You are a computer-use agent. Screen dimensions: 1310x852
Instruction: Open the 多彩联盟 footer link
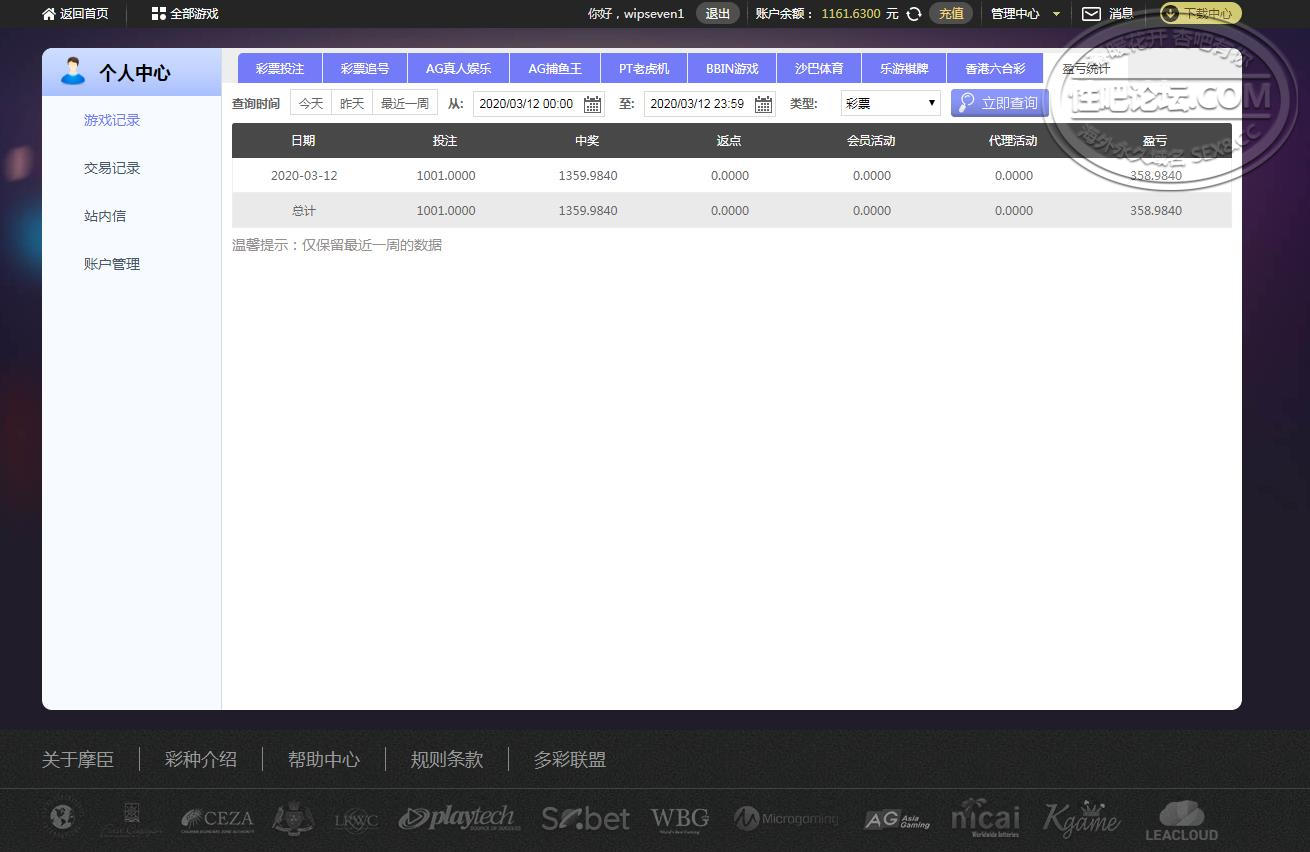coord(570,760)
